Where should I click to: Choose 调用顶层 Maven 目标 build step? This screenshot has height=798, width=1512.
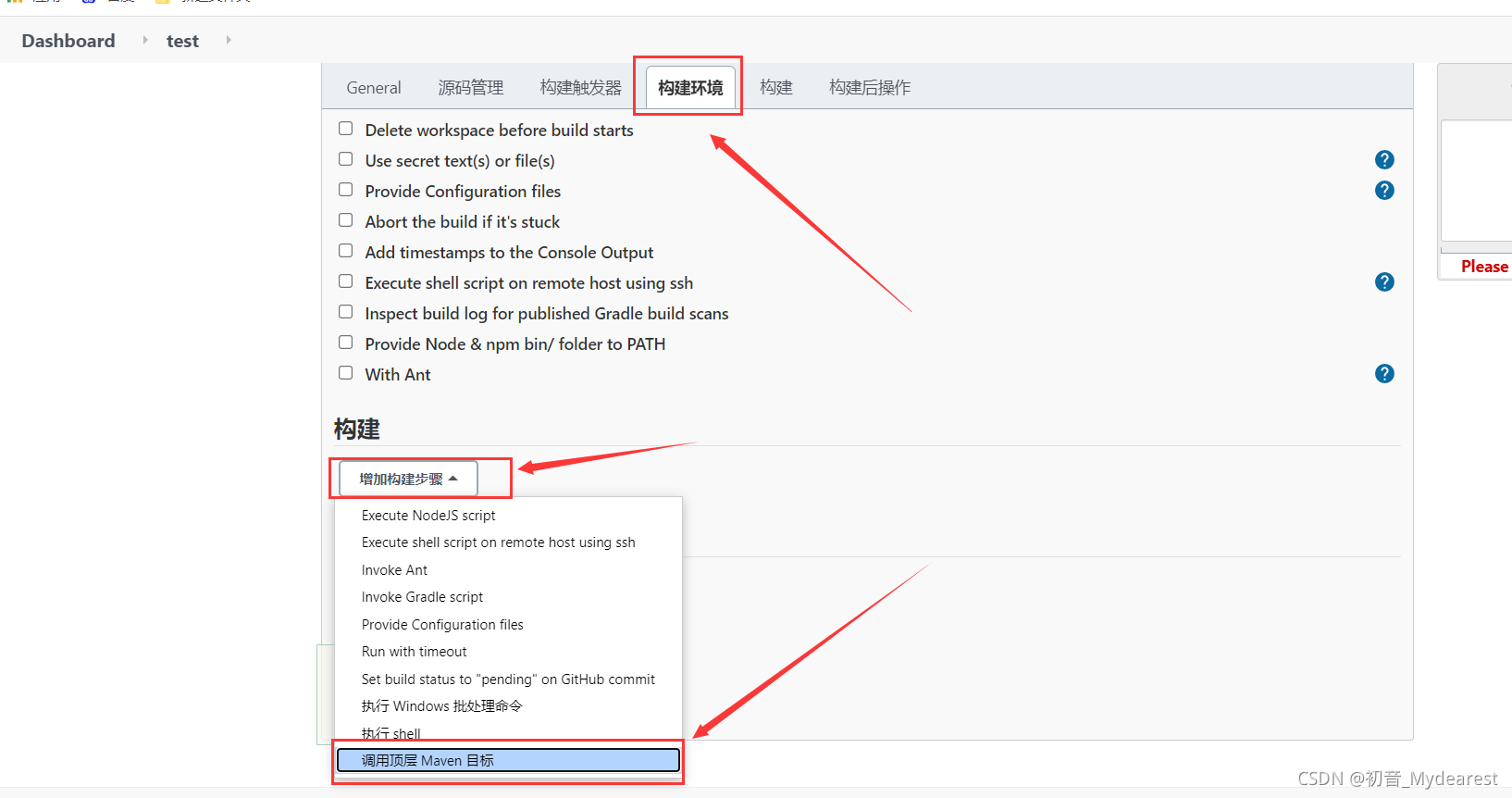(x=508, y=761)
